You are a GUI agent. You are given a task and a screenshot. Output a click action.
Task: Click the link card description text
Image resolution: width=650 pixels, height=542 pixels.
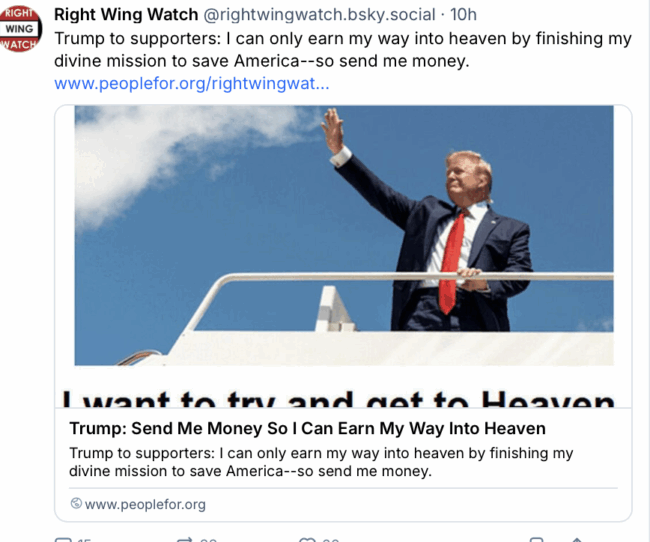pyautogui.click(x=321, y=462)
